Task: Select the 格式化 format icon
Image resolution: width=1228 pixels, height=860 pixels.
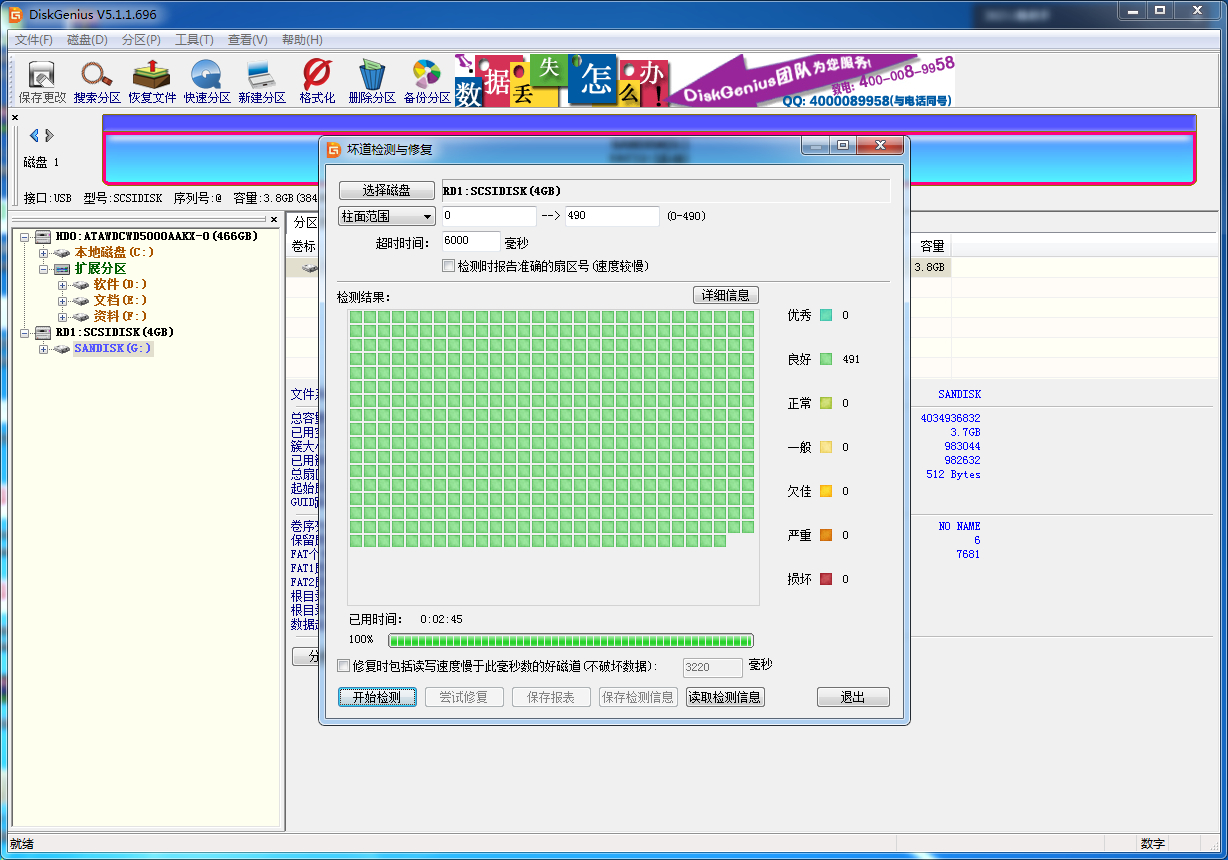Action: coord(317,74)
